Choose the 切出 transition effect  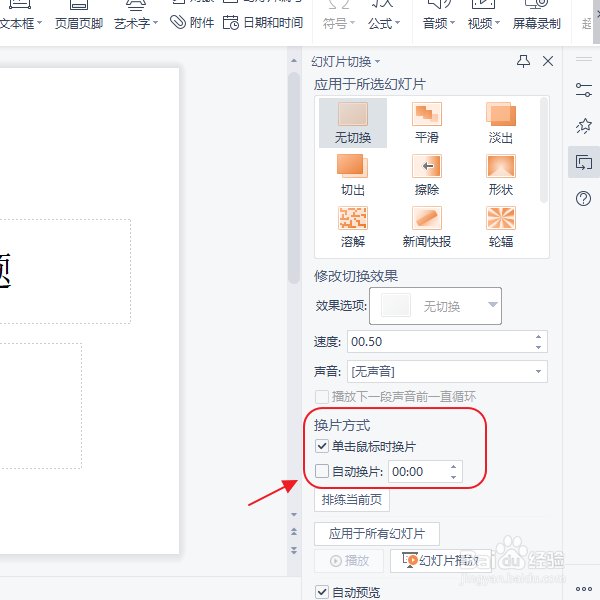(x=352, y=174)
